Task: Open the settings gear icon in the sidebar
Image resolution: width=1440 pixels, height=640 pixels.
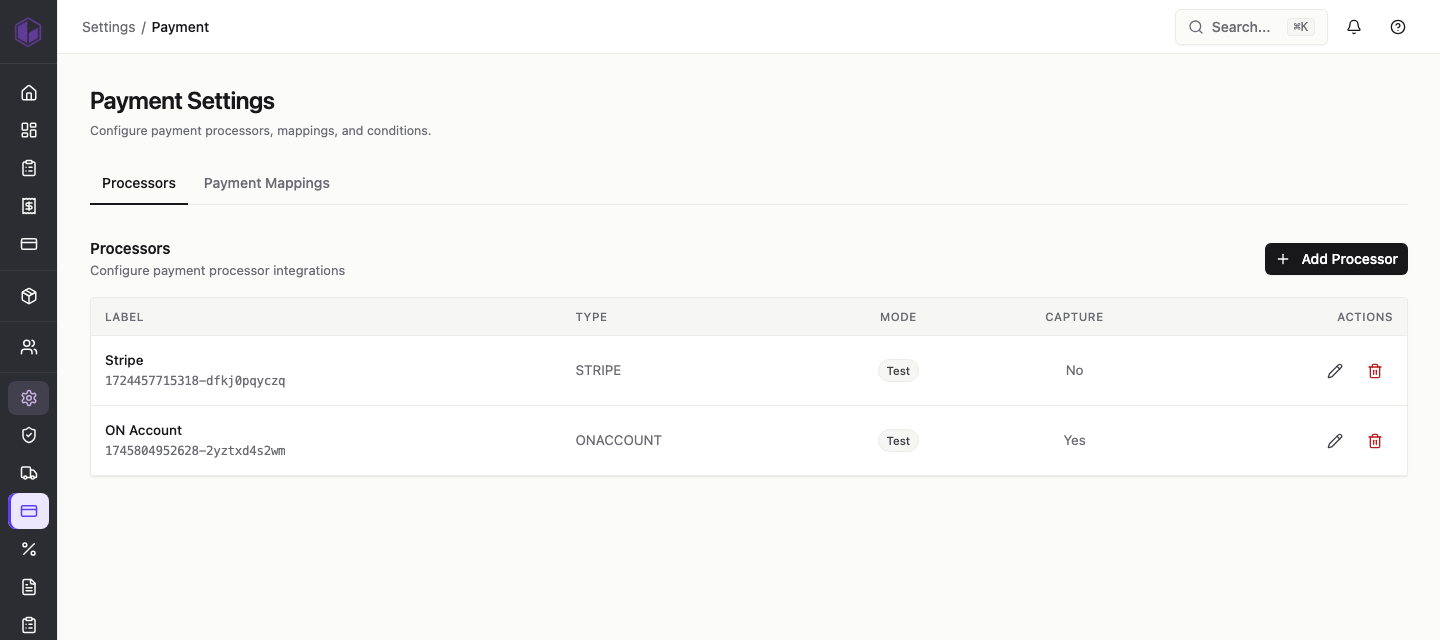Action: pyautogui.click(x=29, y=398)
